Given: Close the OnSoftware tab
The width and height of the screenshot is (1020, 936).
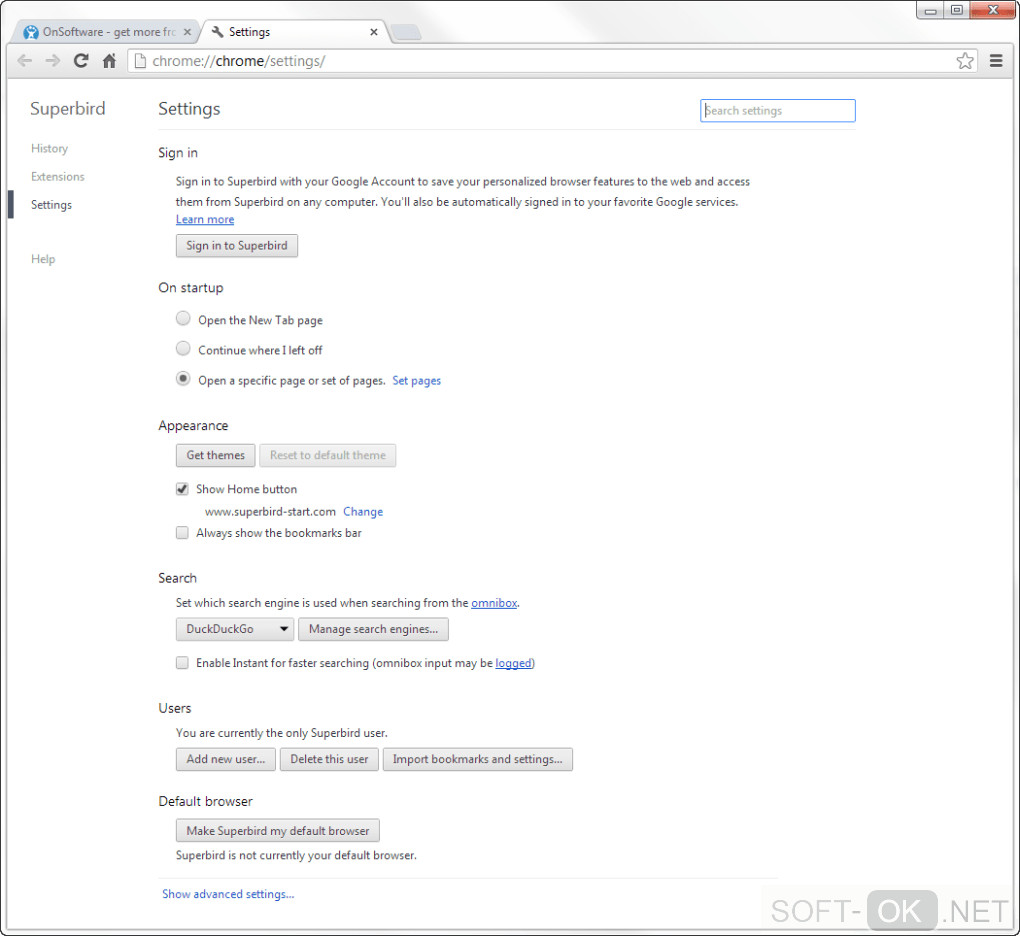Looking at the screenshot, I should 187,32.
